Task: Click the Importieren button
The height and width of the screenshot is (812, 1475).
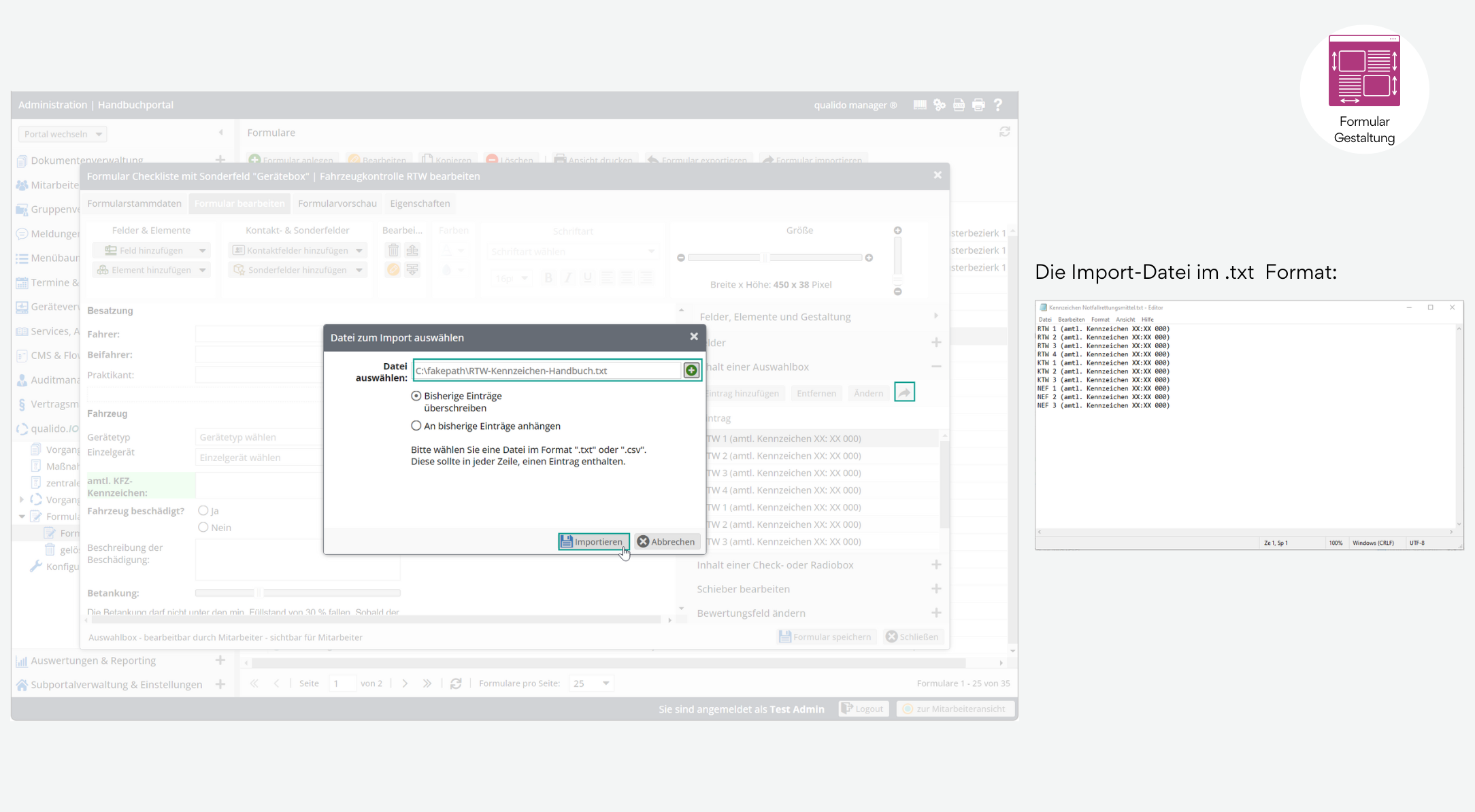Action: click(x=593, y=542)
